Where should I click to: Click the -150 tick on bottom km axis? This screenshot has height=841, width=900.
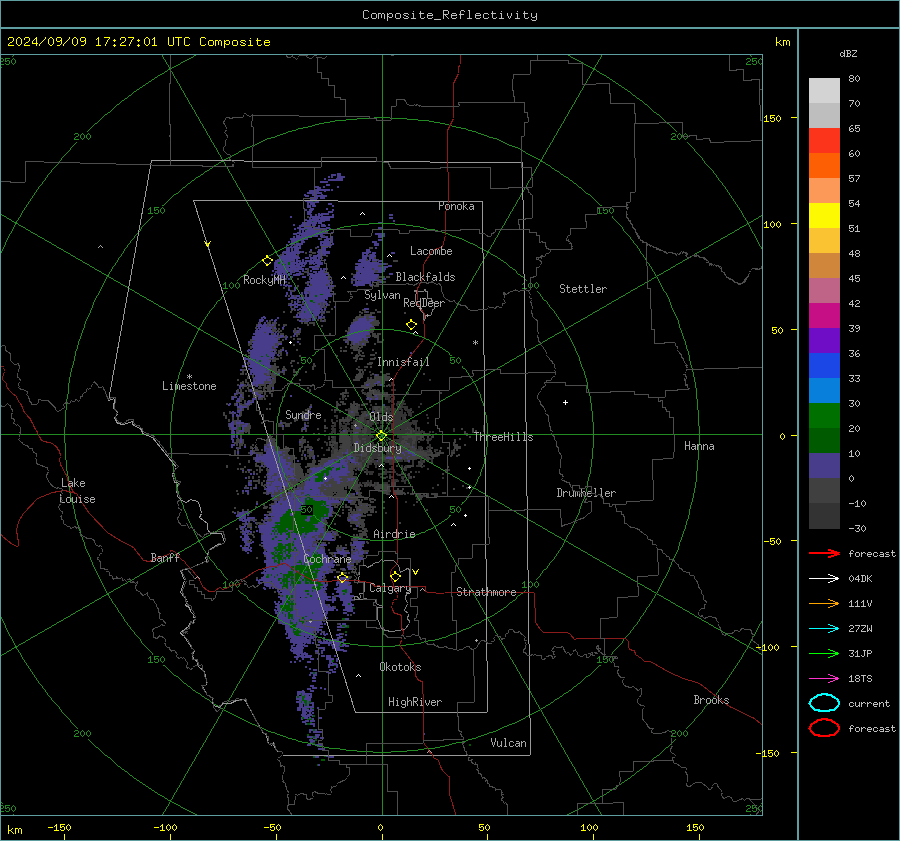click(x=59, y=827)
